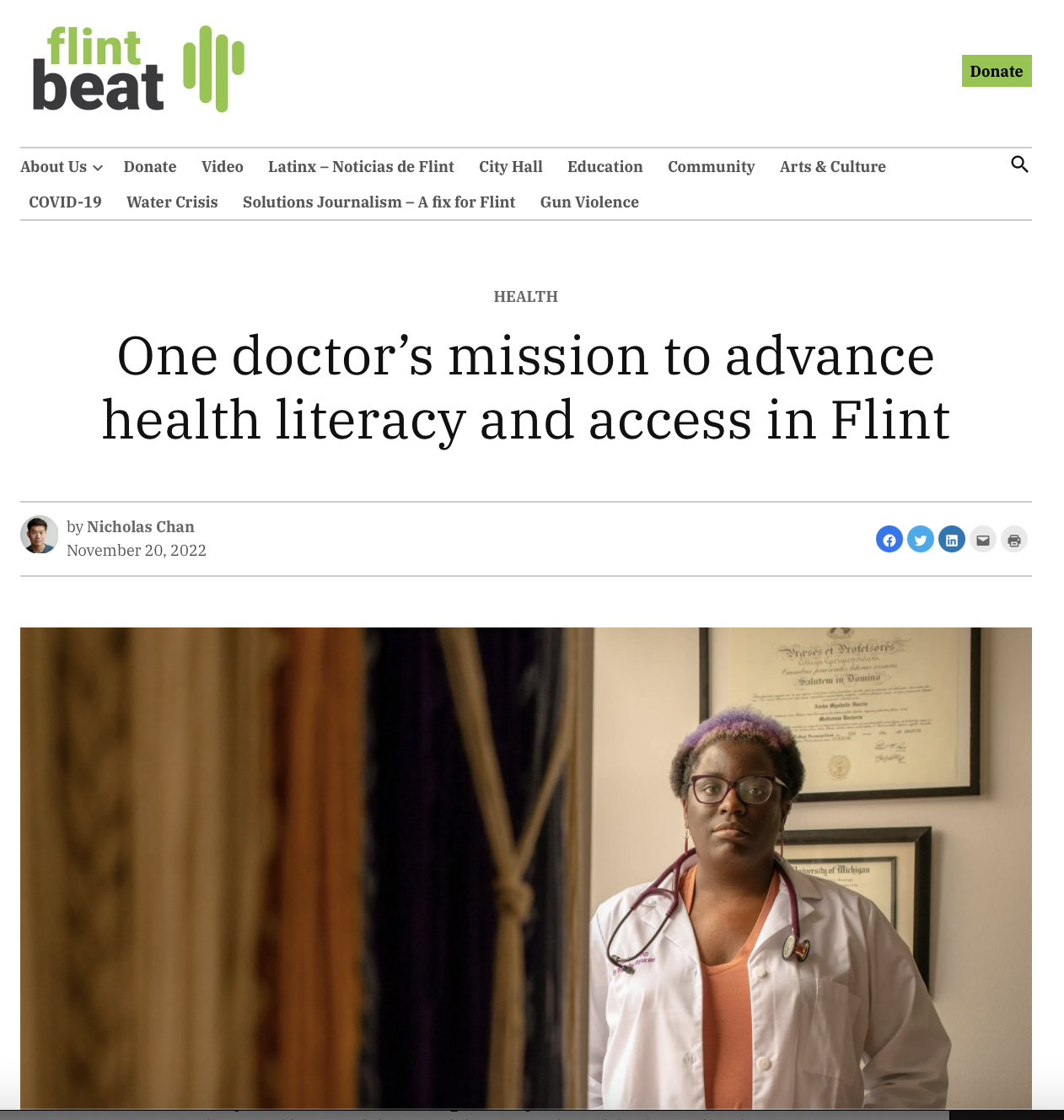Open the About Us menu item
The height and width of the screenshot is (1120, 1064).
click(x=54, y=167)
